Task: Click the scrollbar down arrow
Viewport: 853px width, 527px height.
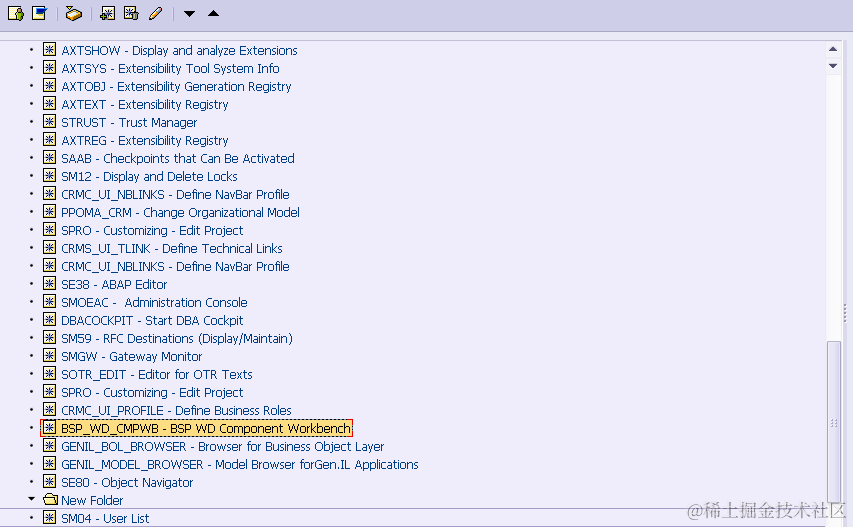Action: pyautogui.click(x=833, y=66)
